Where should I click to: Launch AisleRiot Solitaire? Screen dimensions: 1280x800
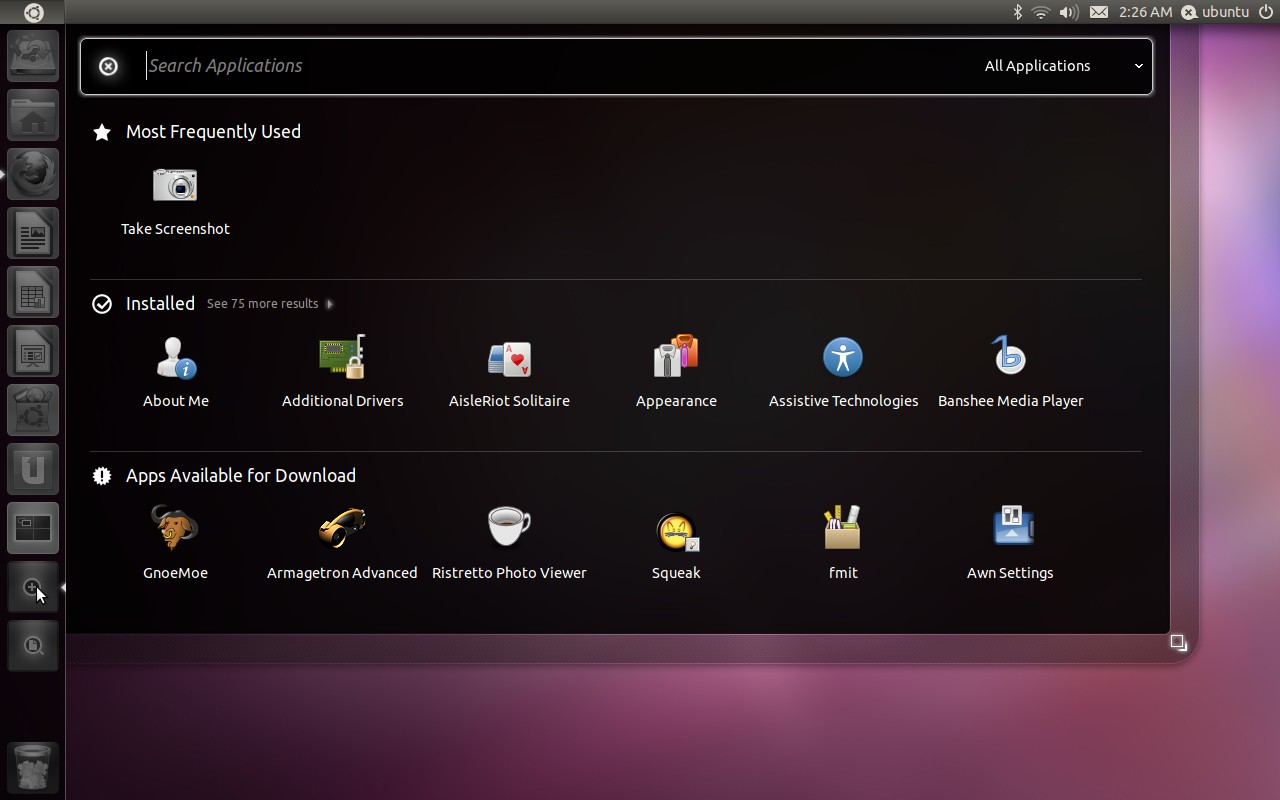[x=509, y=372]
